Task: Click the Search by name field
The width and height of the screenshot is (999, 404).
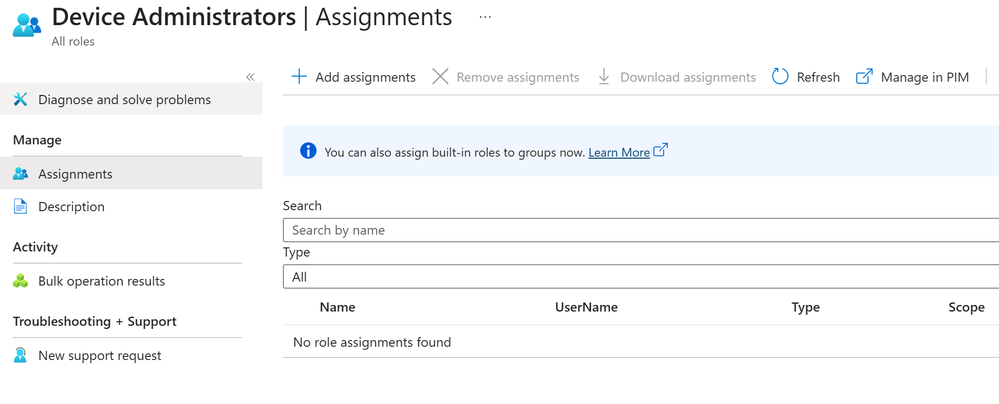Action: coord(640,230)
